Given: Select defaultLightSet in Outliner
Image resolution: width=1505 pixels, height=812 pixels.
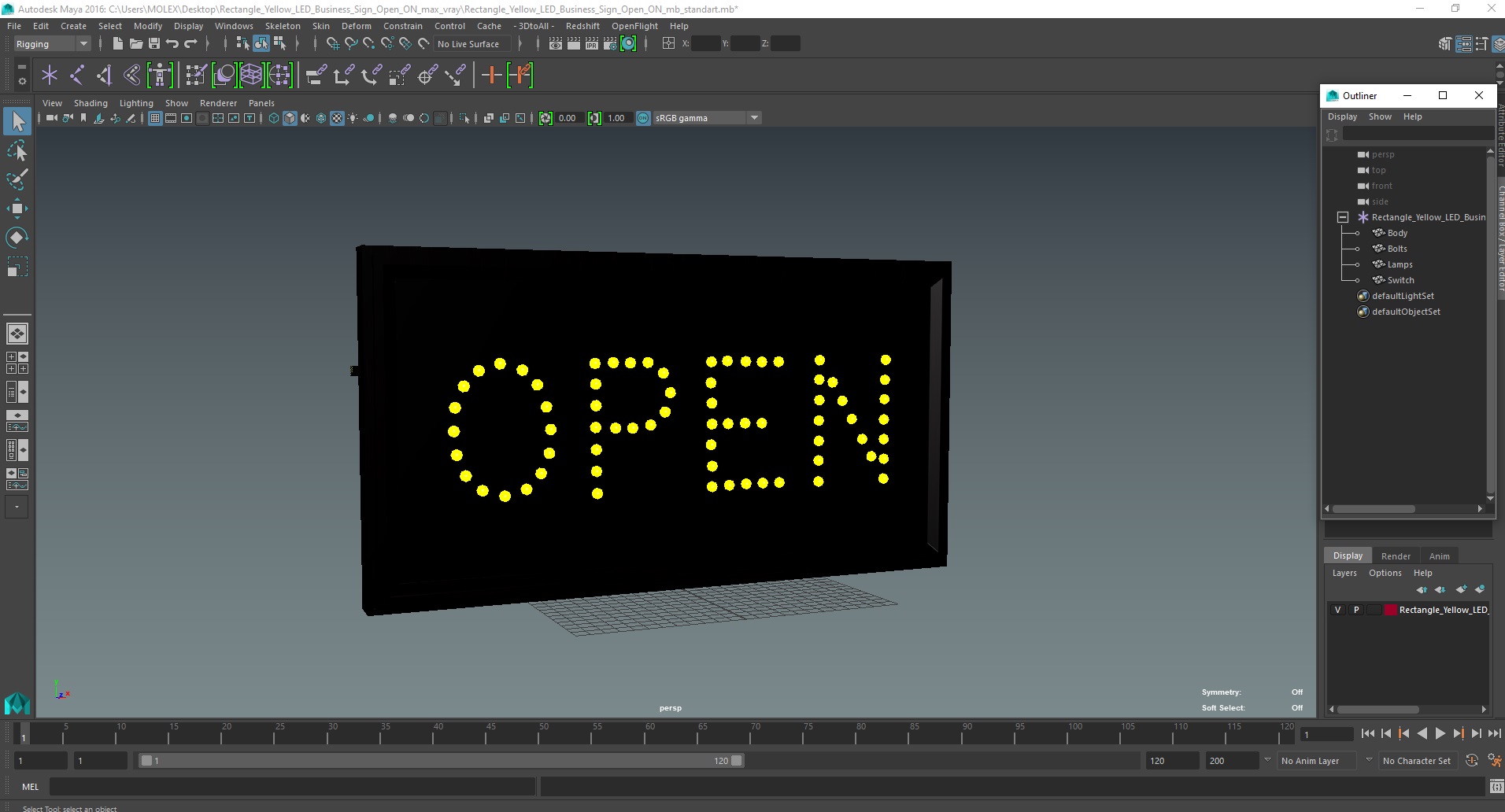Looking at the screenshot, I should point(1403,296).
